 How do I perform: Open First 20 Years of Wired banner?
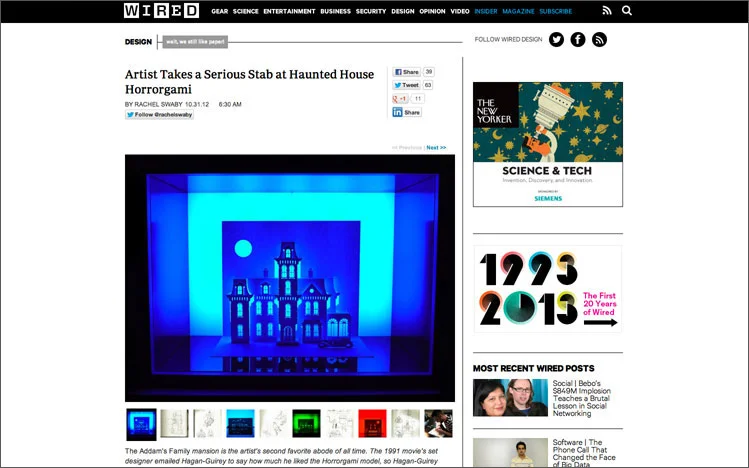(548, 289)
